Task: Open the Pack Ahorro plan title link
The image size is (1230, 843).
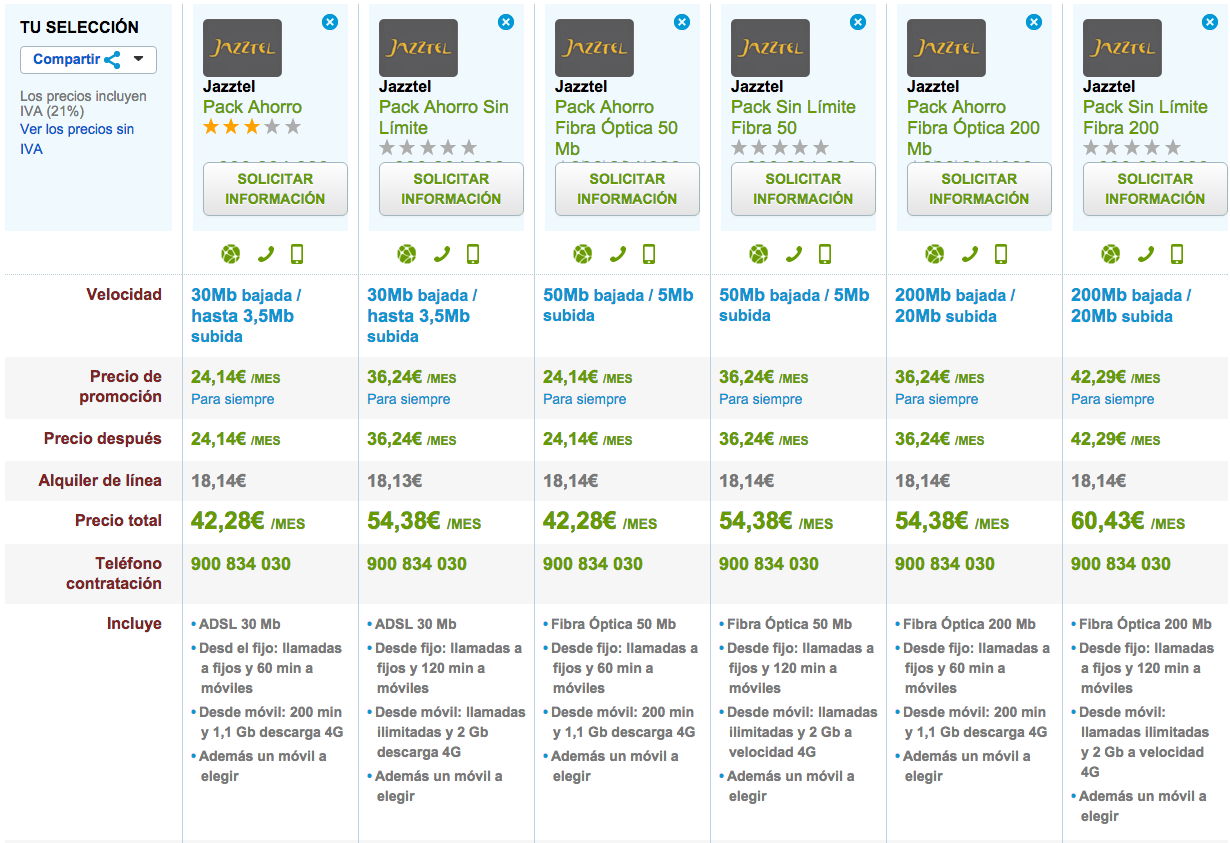Action: [252, 107]
